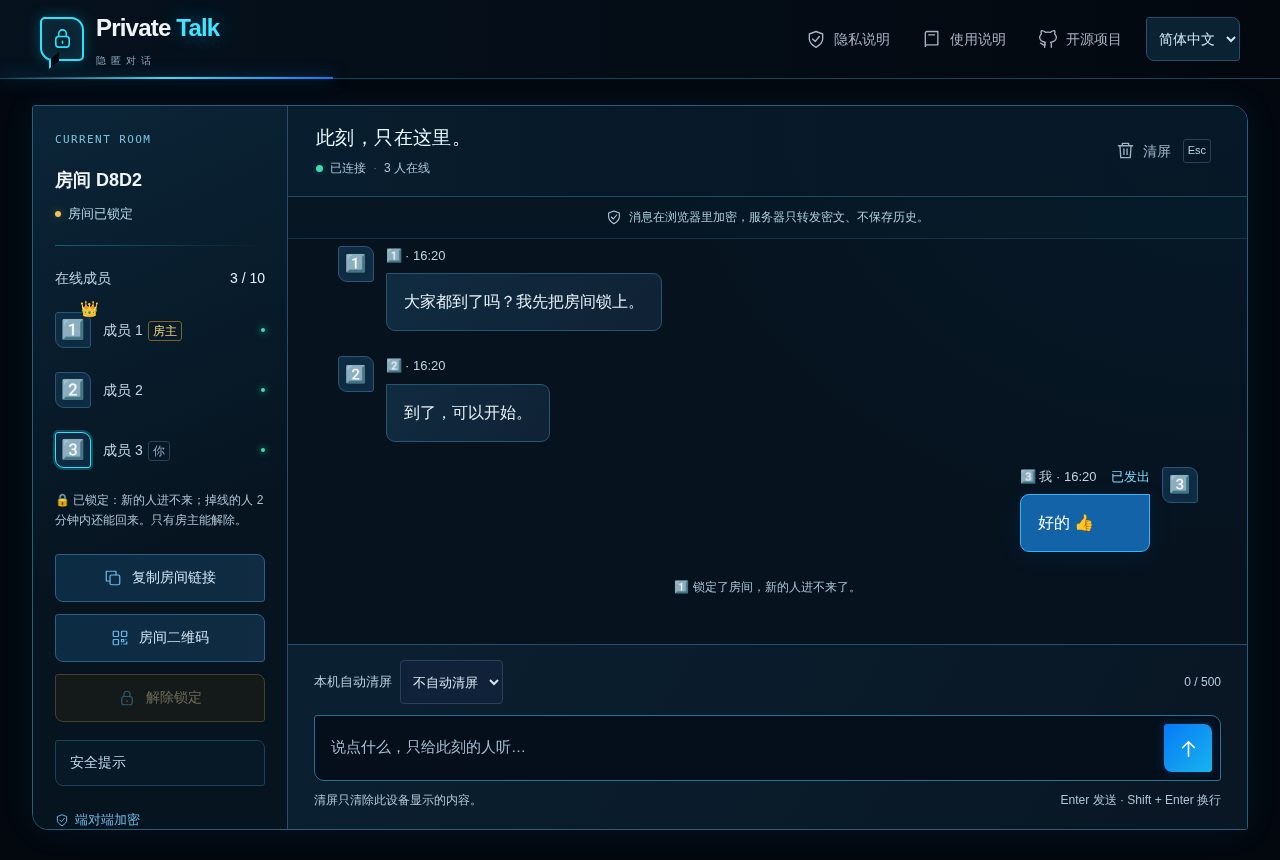Click the 3 人在线 text

[407, 168]
